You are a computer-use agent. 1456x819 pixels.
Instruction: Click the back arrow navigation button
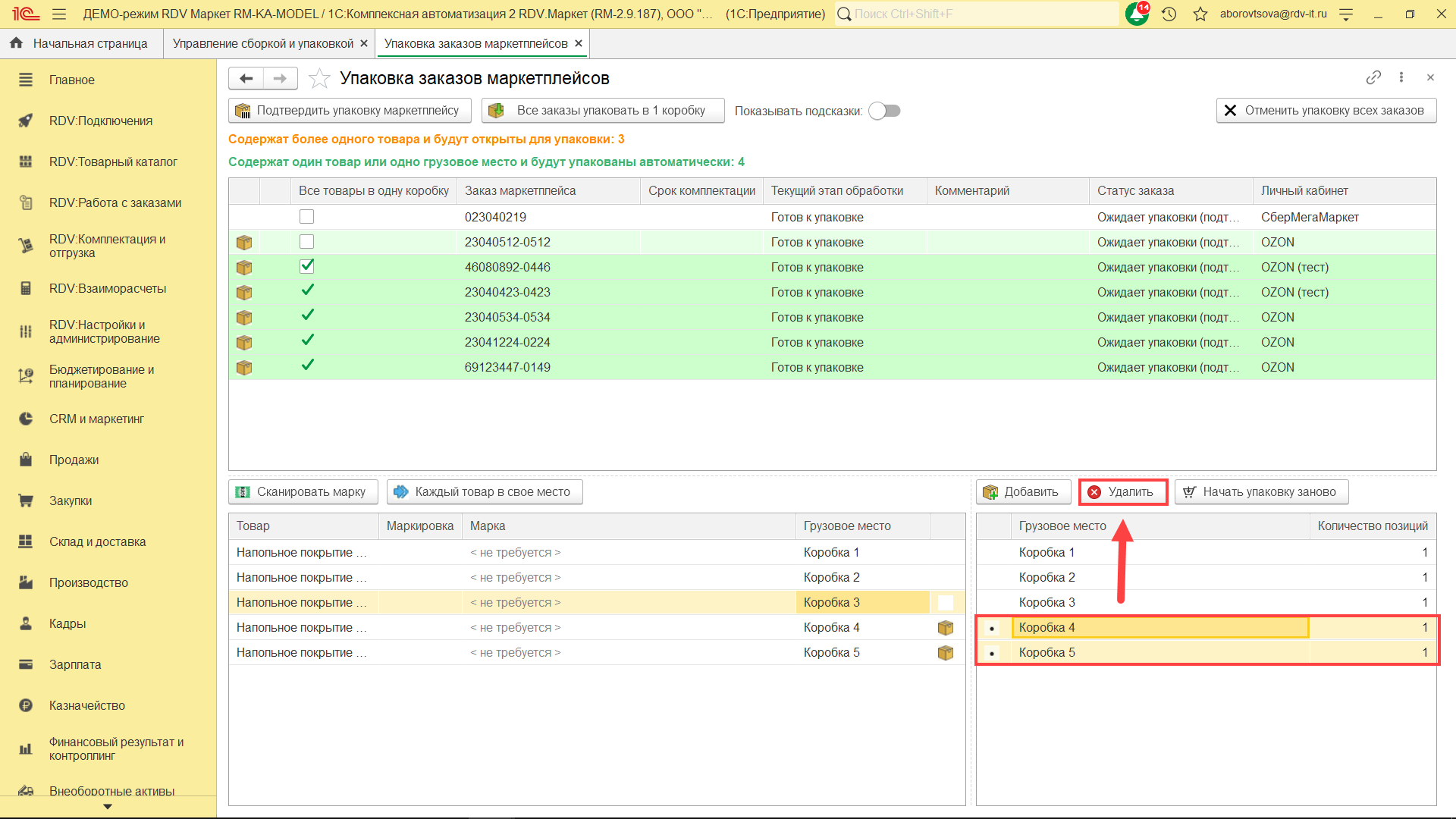246,78
